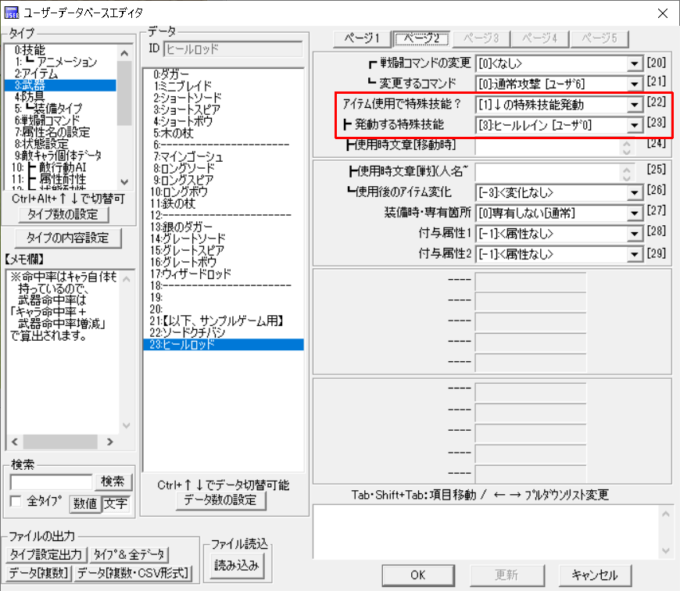This screenshot has height=591, width=680.
Task: Open the 発動する特殊技能 dropdown
Action: coord(634,126)
